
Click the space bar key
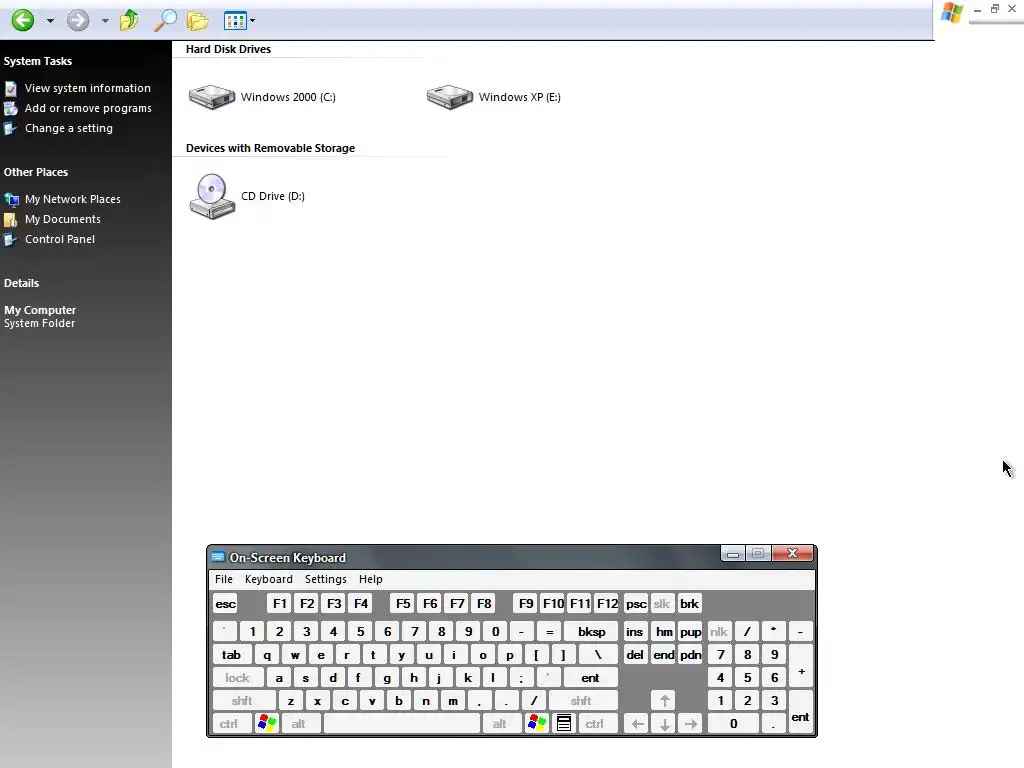402,724
